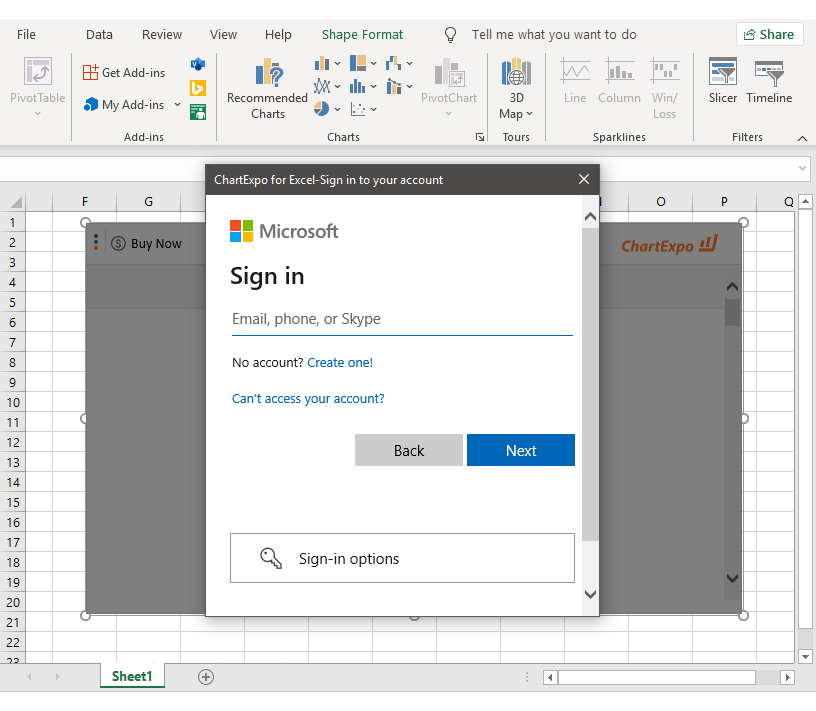Insert a Line sparkline
The width and height of the screenshot is (816, 711).
[x=575, y=81]
